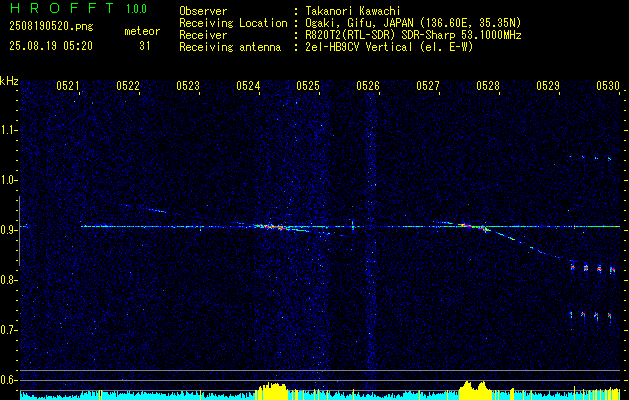Click the vertical gray frequency range bar

[x=19, y=231]
